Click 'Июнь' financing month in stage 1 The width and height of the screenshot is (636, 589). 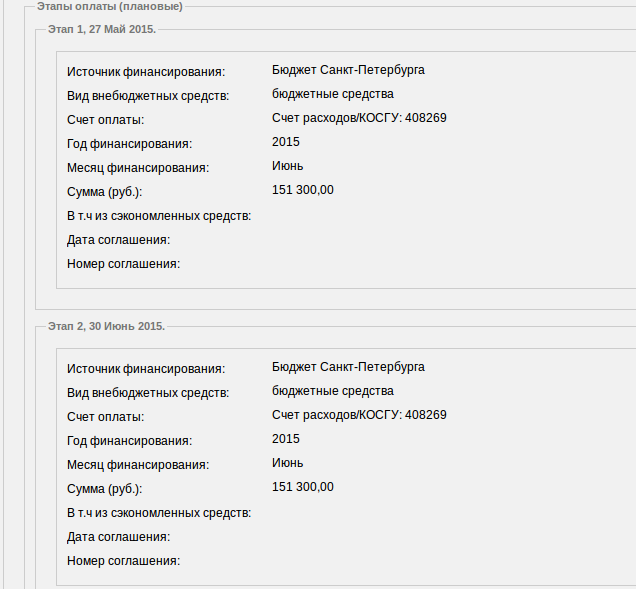[287, 166]
